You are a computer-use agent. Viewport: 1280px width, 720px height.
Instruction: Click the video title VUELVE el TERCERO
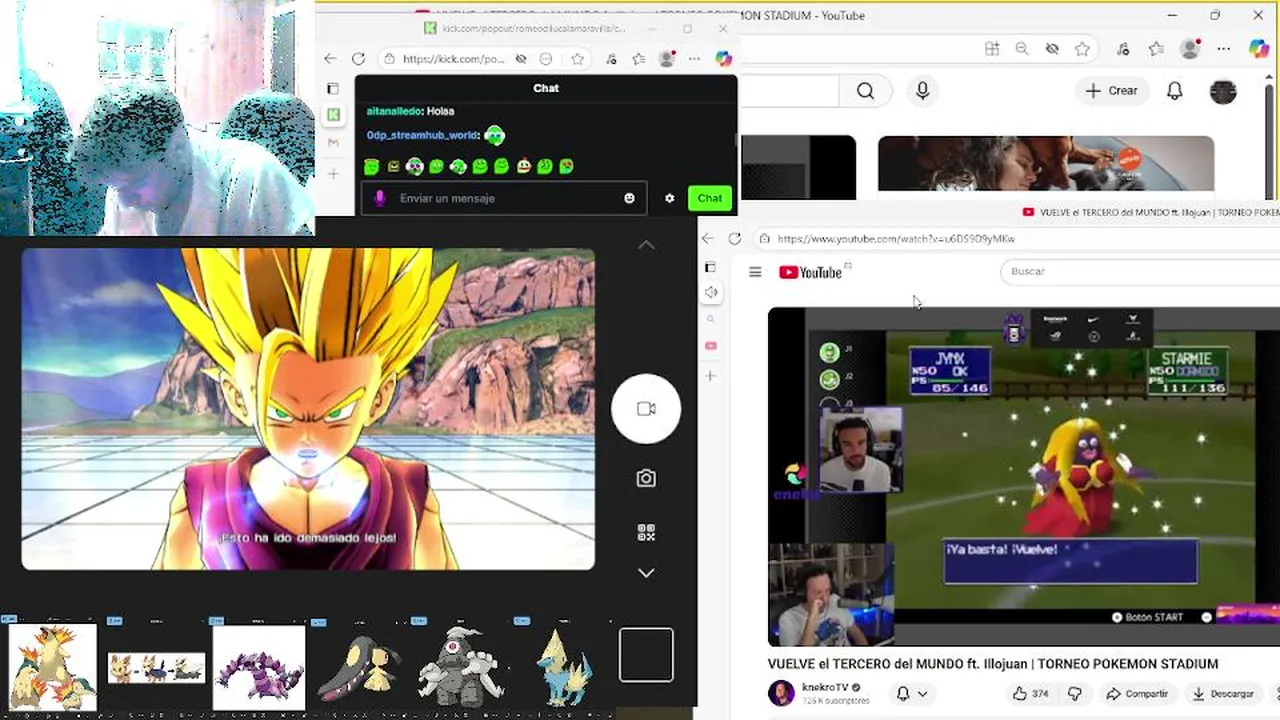click(992, 664)
